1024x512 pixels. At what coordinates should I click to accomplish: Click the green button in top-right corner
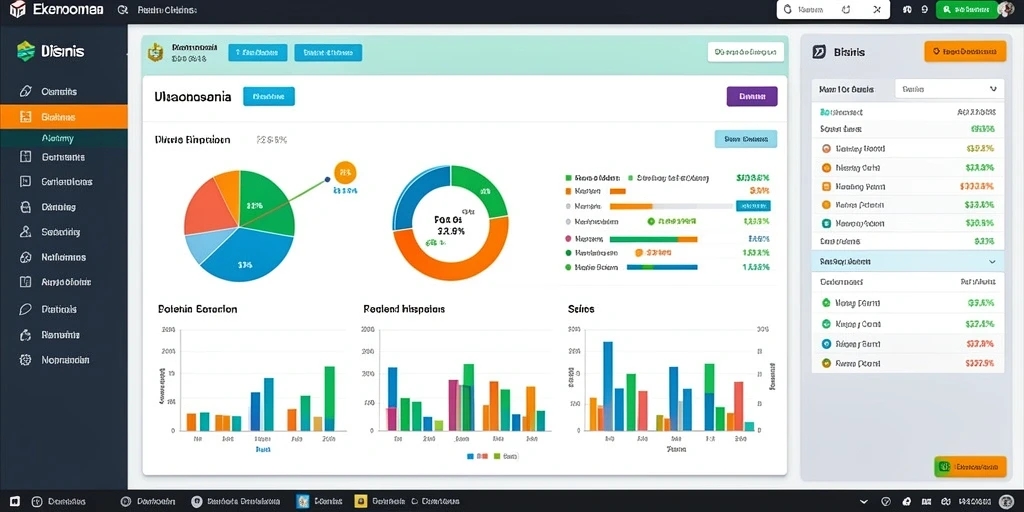click(967, 9)
